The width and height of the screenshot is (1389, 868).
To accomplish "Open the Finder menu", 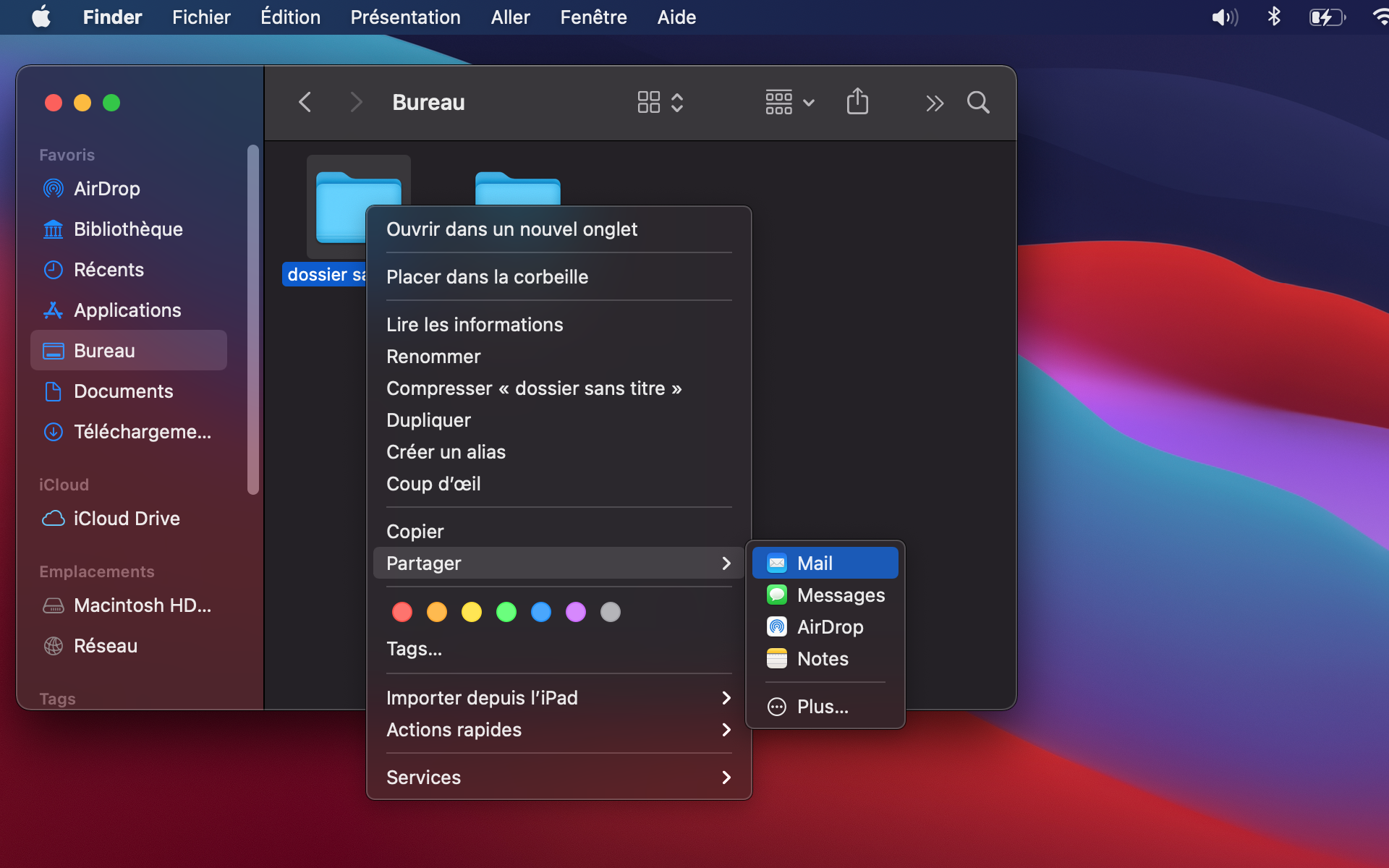I will pyautogui.click(x=112, y=17).
